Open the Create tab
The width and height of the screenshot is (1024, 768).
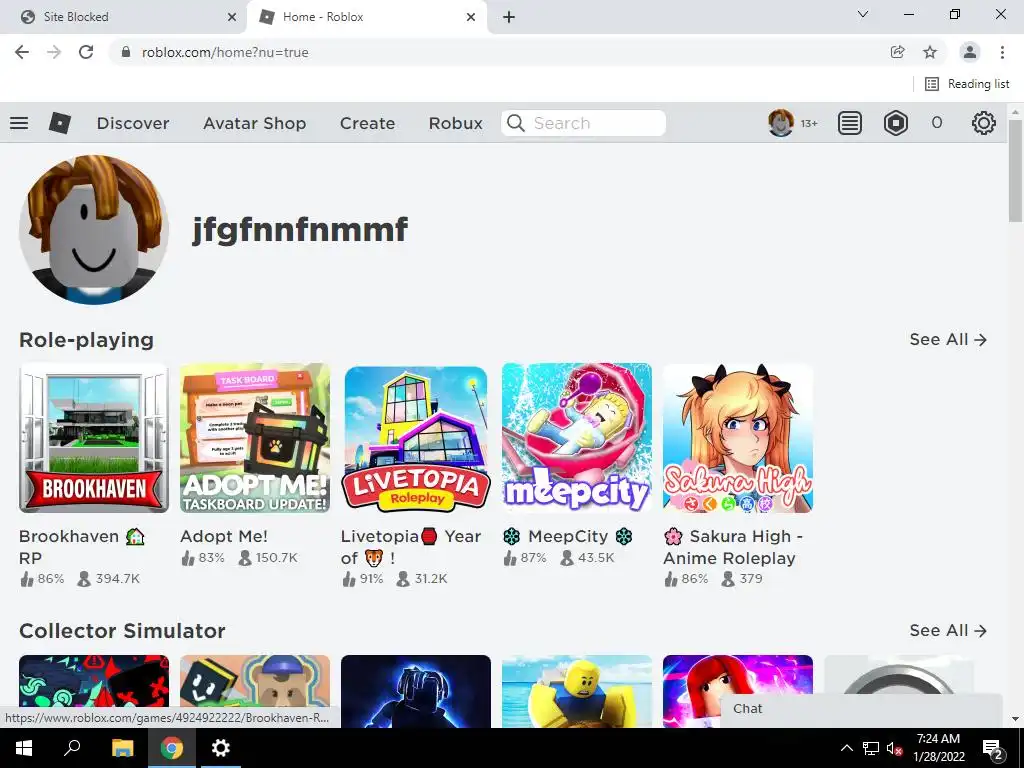pyautogui.click(x=367, y=123)
